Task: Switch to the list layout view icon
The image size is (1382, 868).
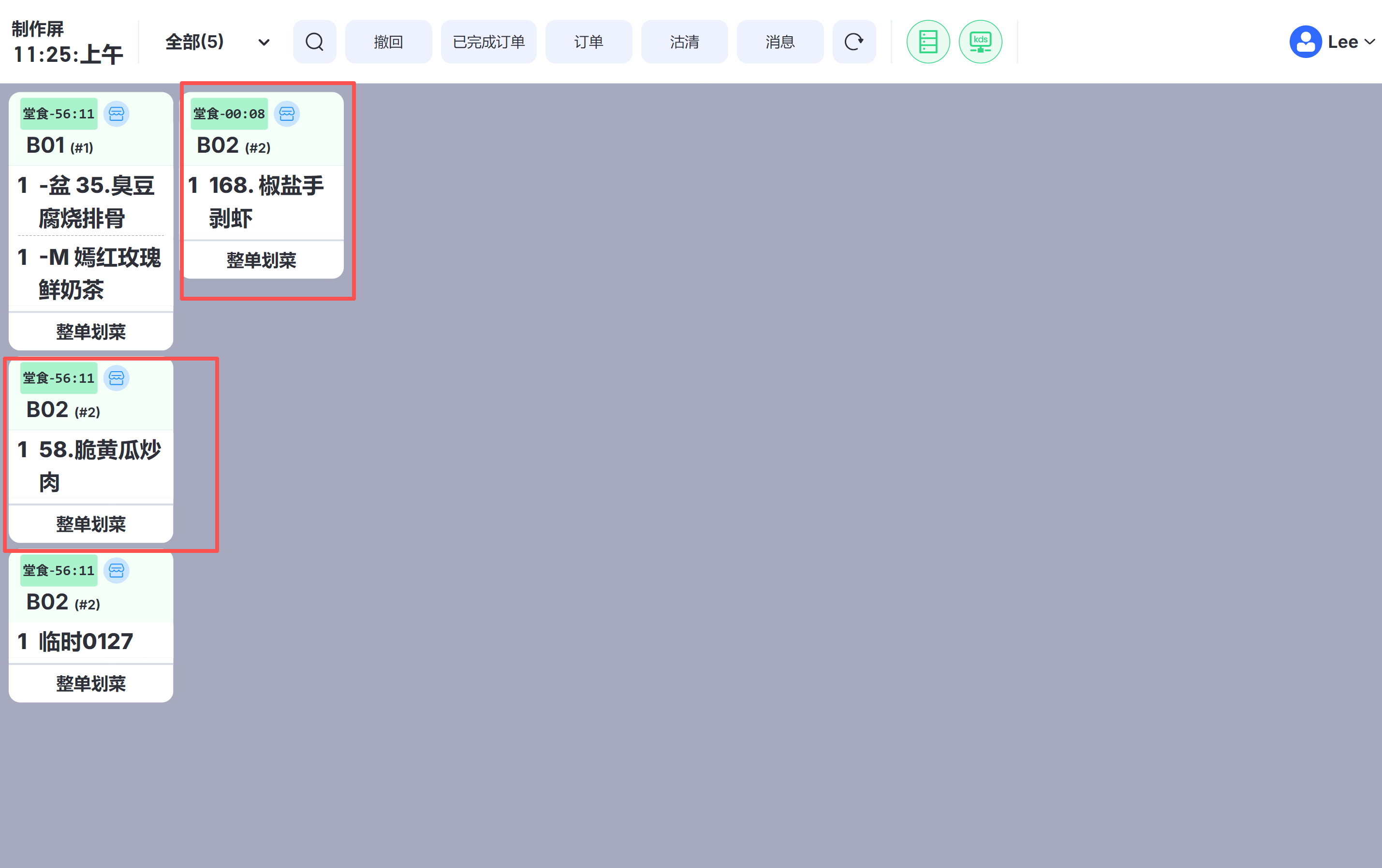Action: pos(927,42)
